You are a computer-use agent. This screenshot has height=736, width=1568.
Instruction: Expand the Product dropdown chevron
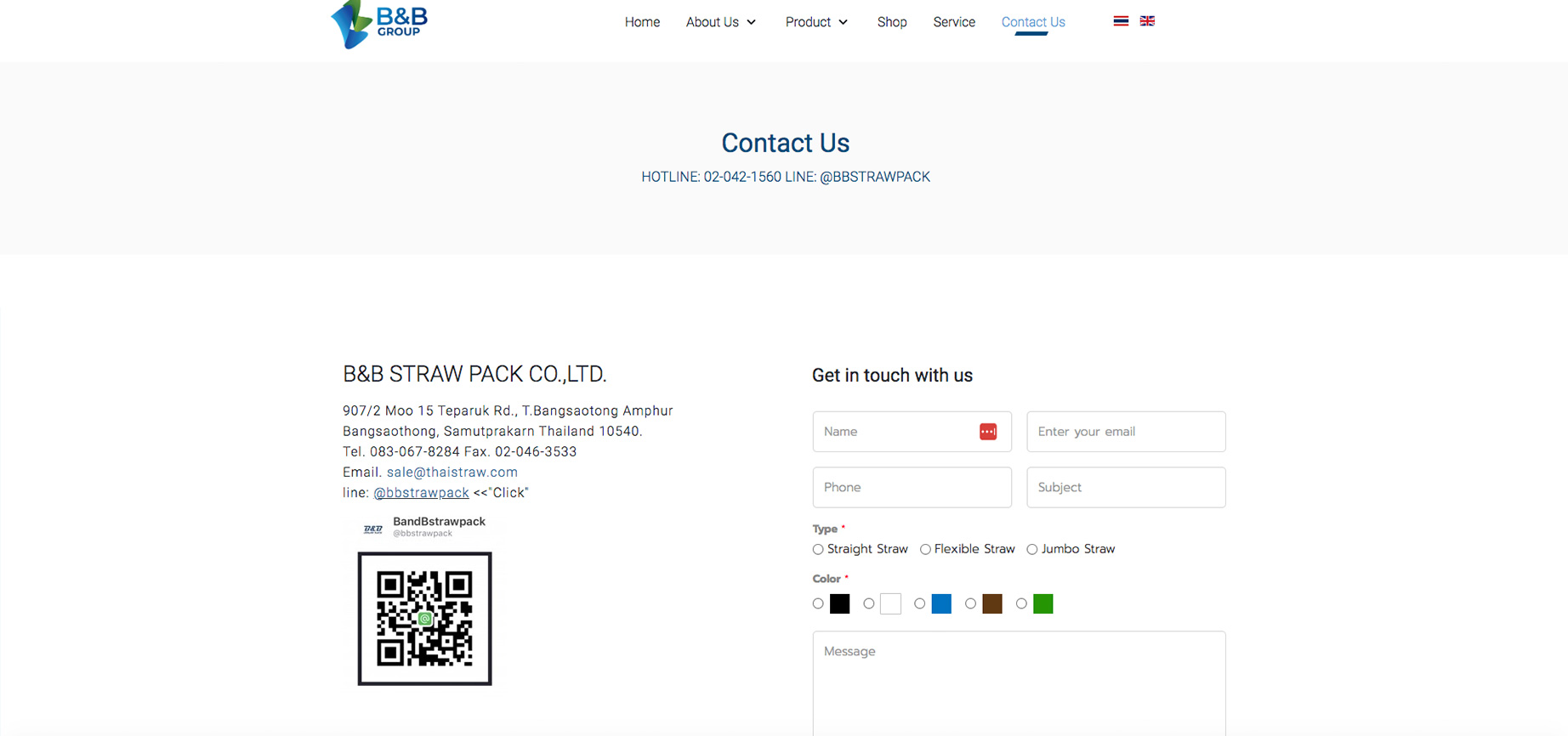pyautogui.click(x=843, y=22)
